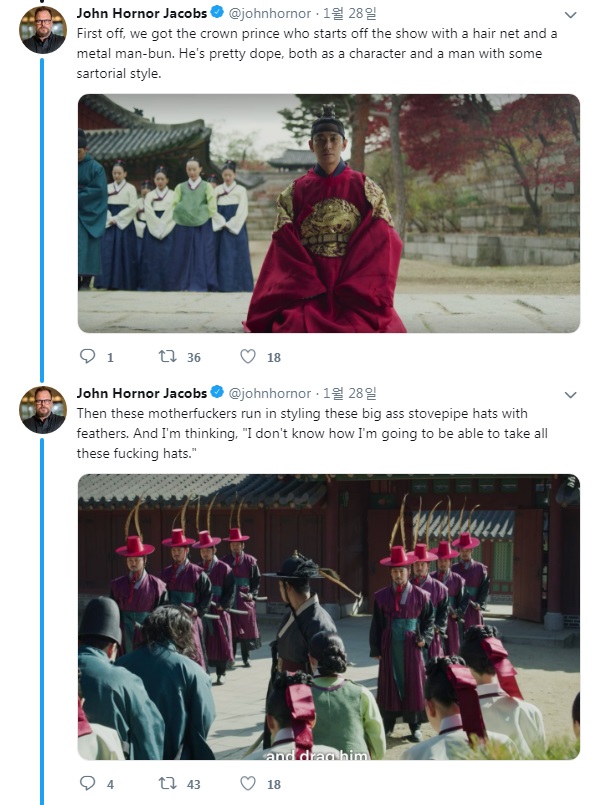The height and width of the screenshot is (805, 602).
Task: Open first tweet's 1월 28일 timestamp
Action: [x=349, y=15]
